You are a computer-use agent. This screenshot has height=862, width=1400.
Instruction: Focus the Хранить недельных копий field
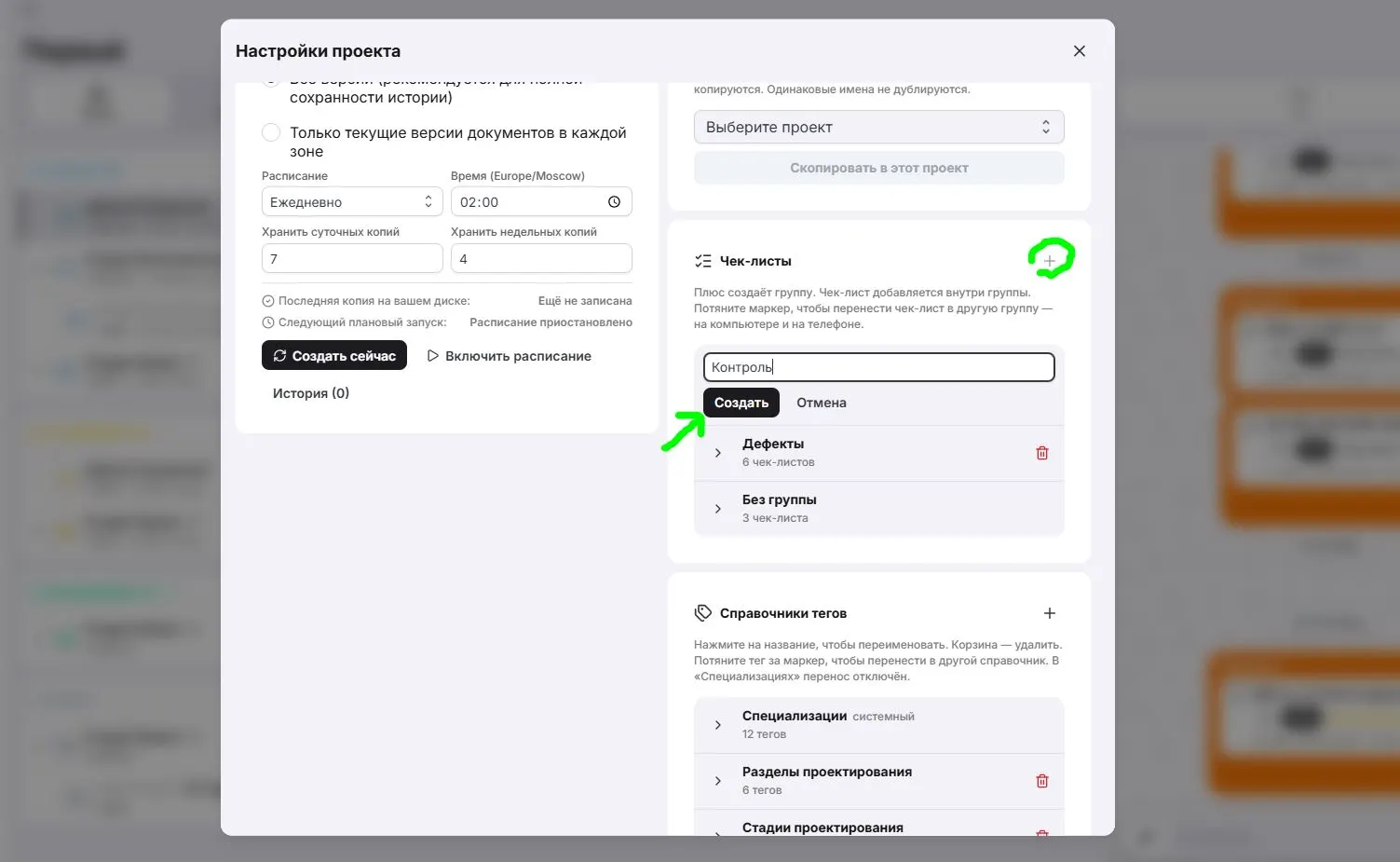(x=541, y=258)
